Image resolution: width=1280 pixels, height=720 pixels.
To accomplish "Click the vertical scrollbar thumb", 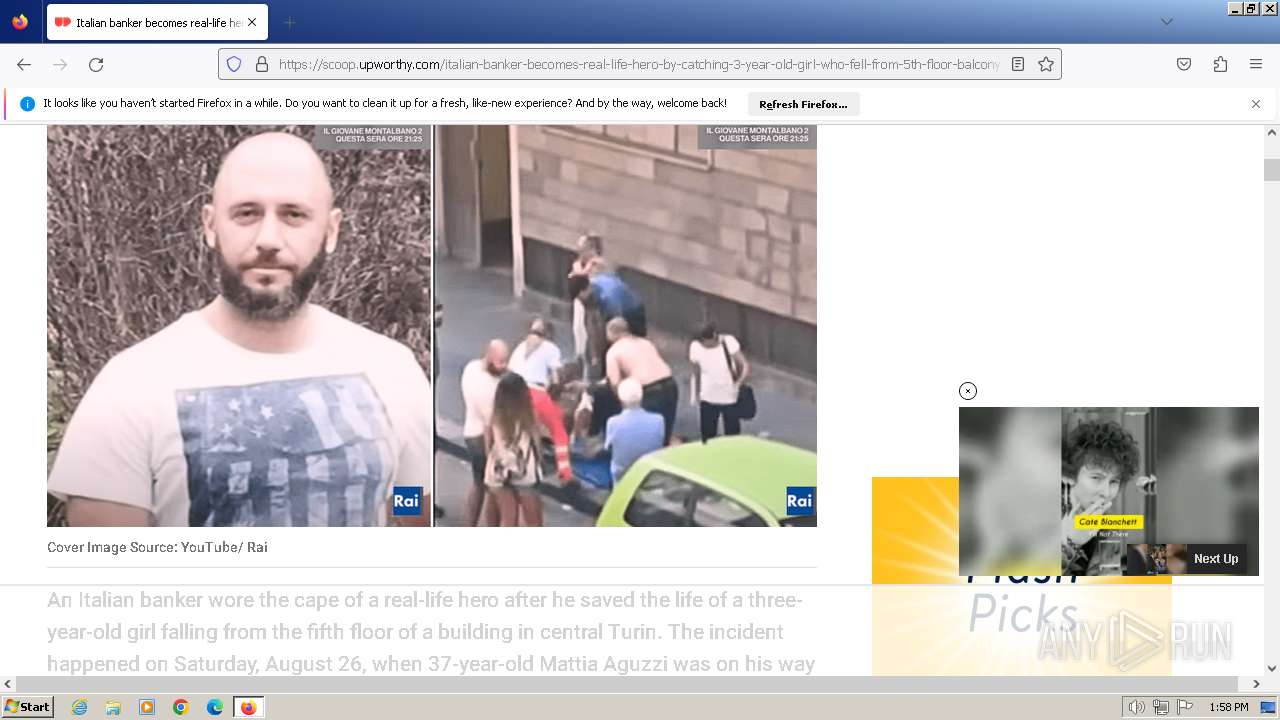I will pyautogui.click(x=1272, y=169).
